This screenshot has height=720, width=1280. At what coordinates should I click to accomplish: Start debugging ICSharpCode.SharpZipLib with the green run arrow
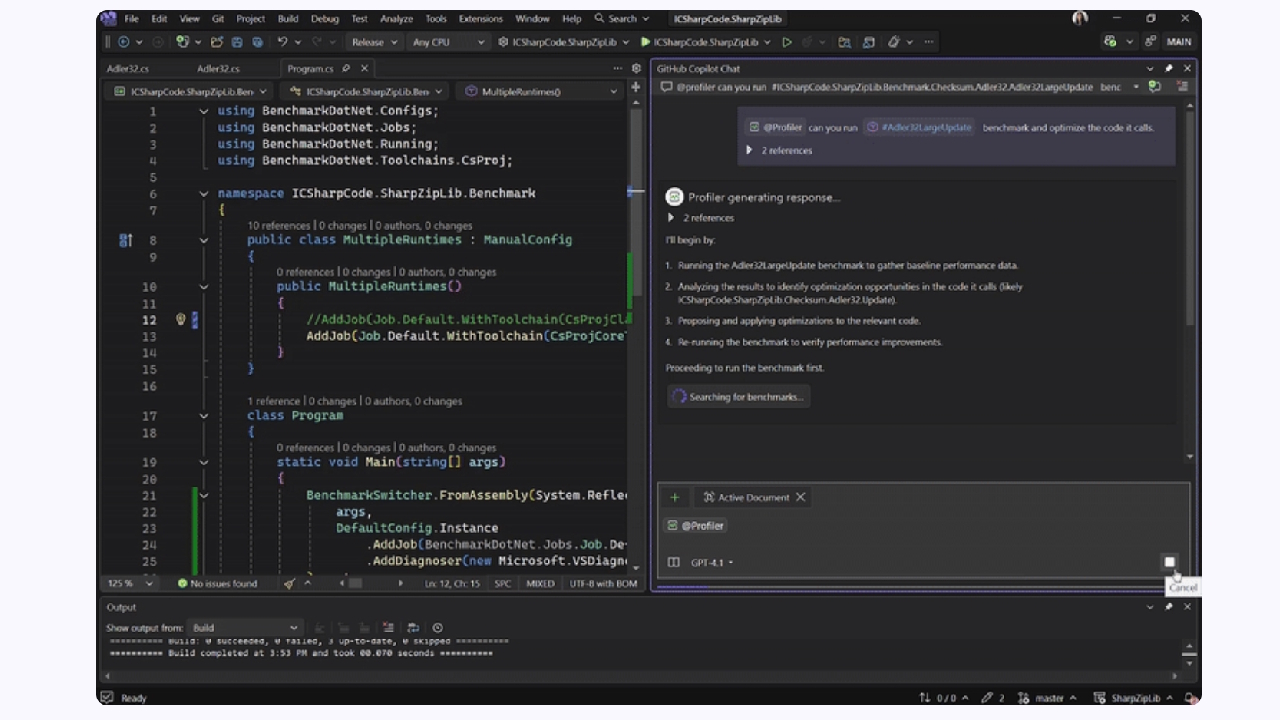pyautogui.click(x=645, y=42)
